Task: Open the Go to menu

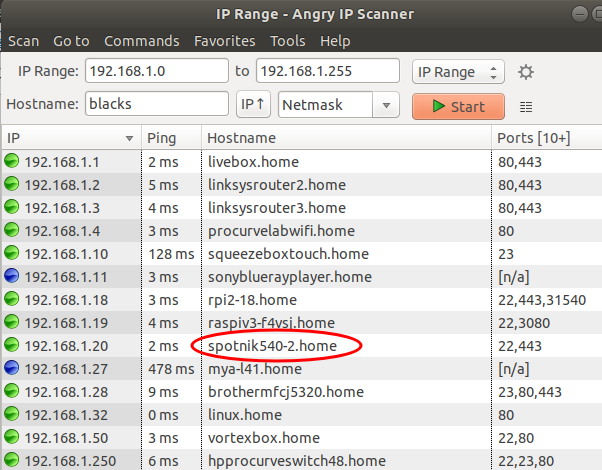Action: click(71, 41)
